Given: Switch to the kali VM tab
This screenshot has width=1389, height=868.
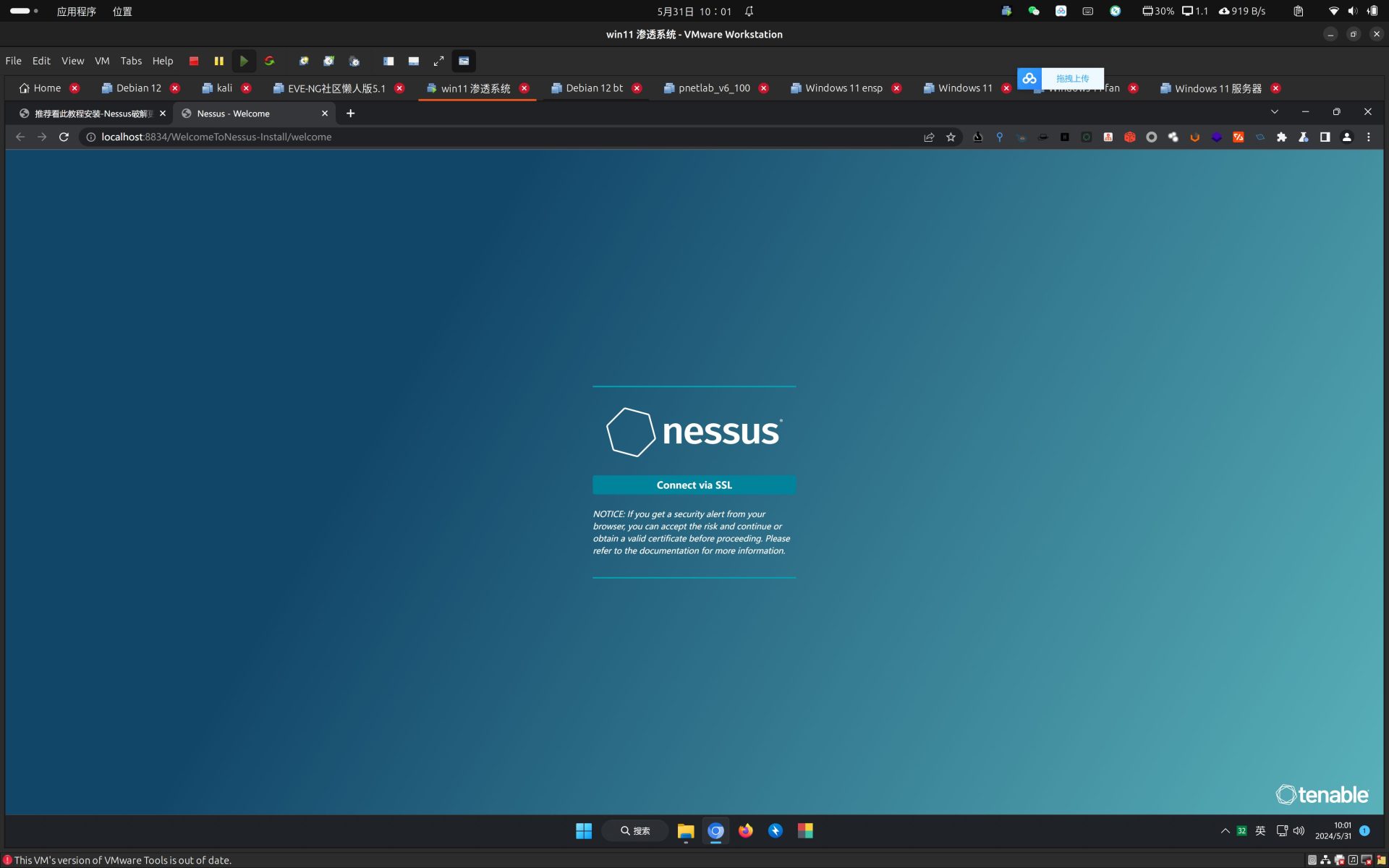Looking at the screenshot, I should 217,88.
